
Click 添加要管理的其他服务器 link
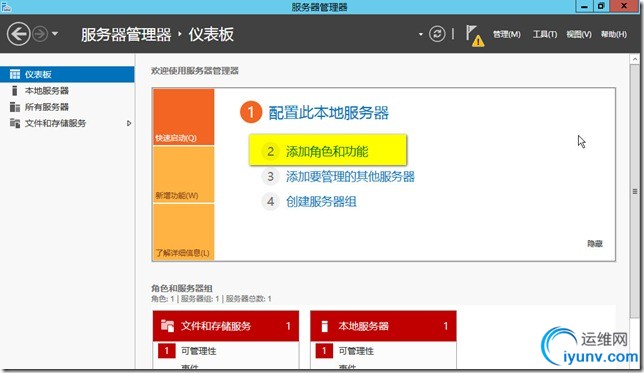[350, 177]
